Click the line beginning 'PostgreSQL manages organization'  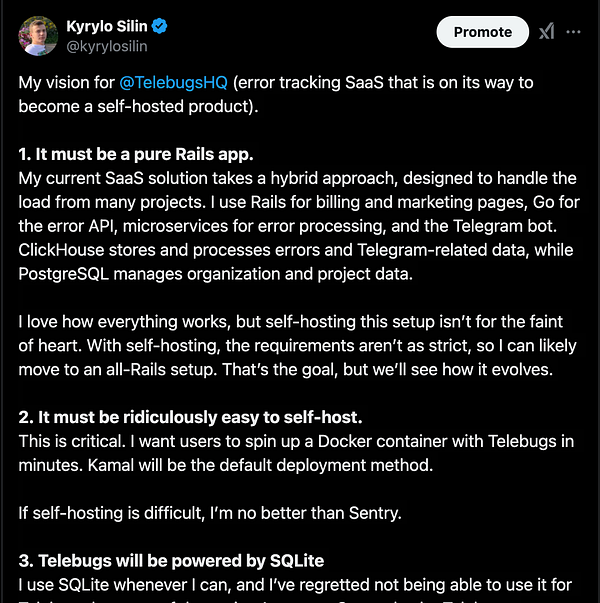pyautogui.click(x=215, y=274)
